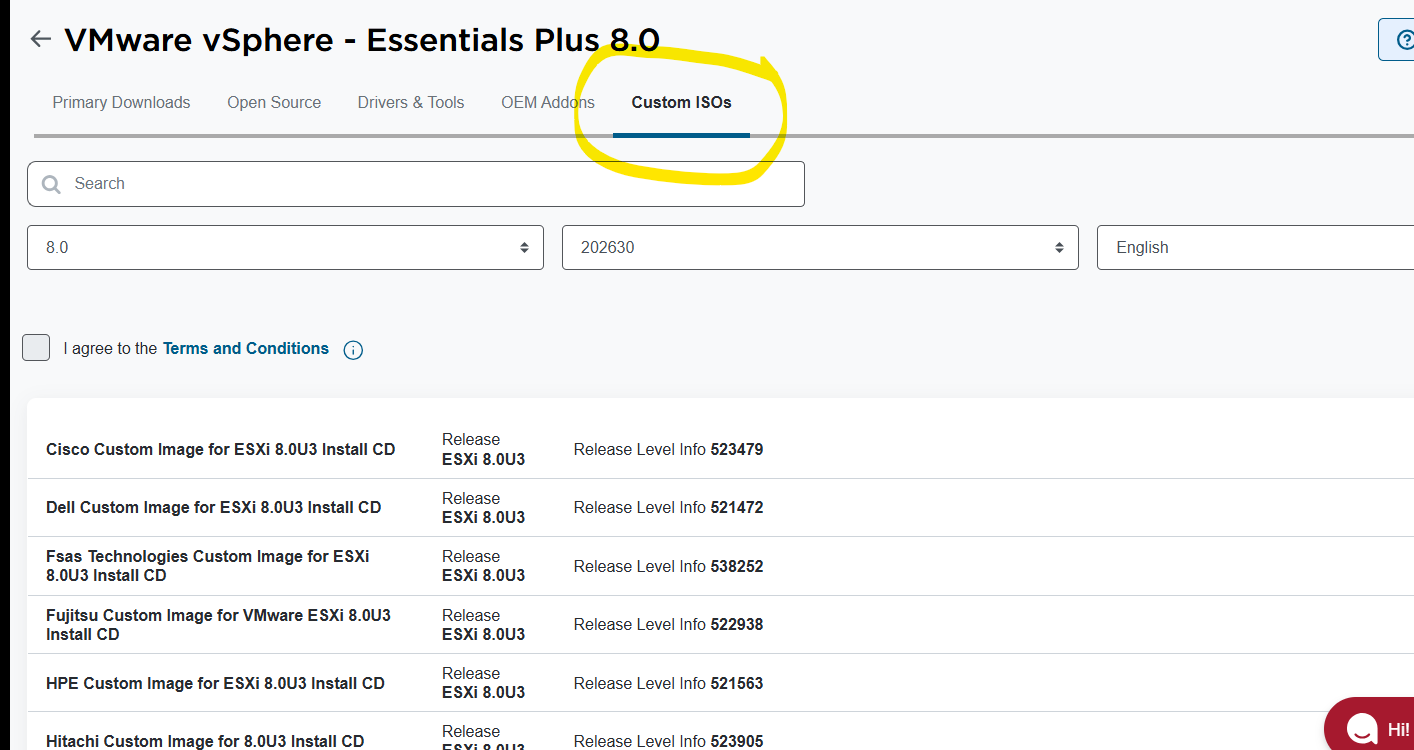Screen dimensions: 1414x750
Task: Click the Fujitsu Custom Image row
Action: [x=218, y=625]
